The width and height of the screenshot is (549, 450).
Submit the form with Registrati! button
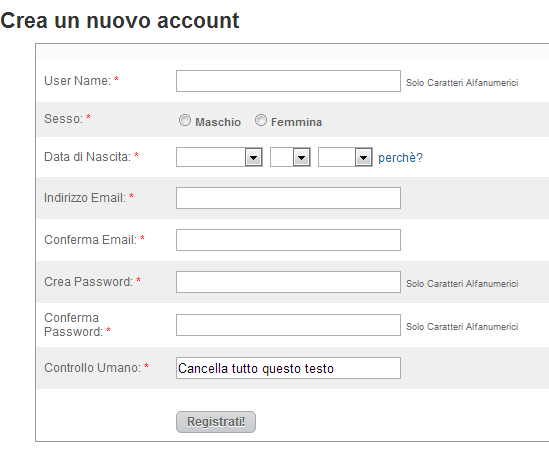click(216, 422)
